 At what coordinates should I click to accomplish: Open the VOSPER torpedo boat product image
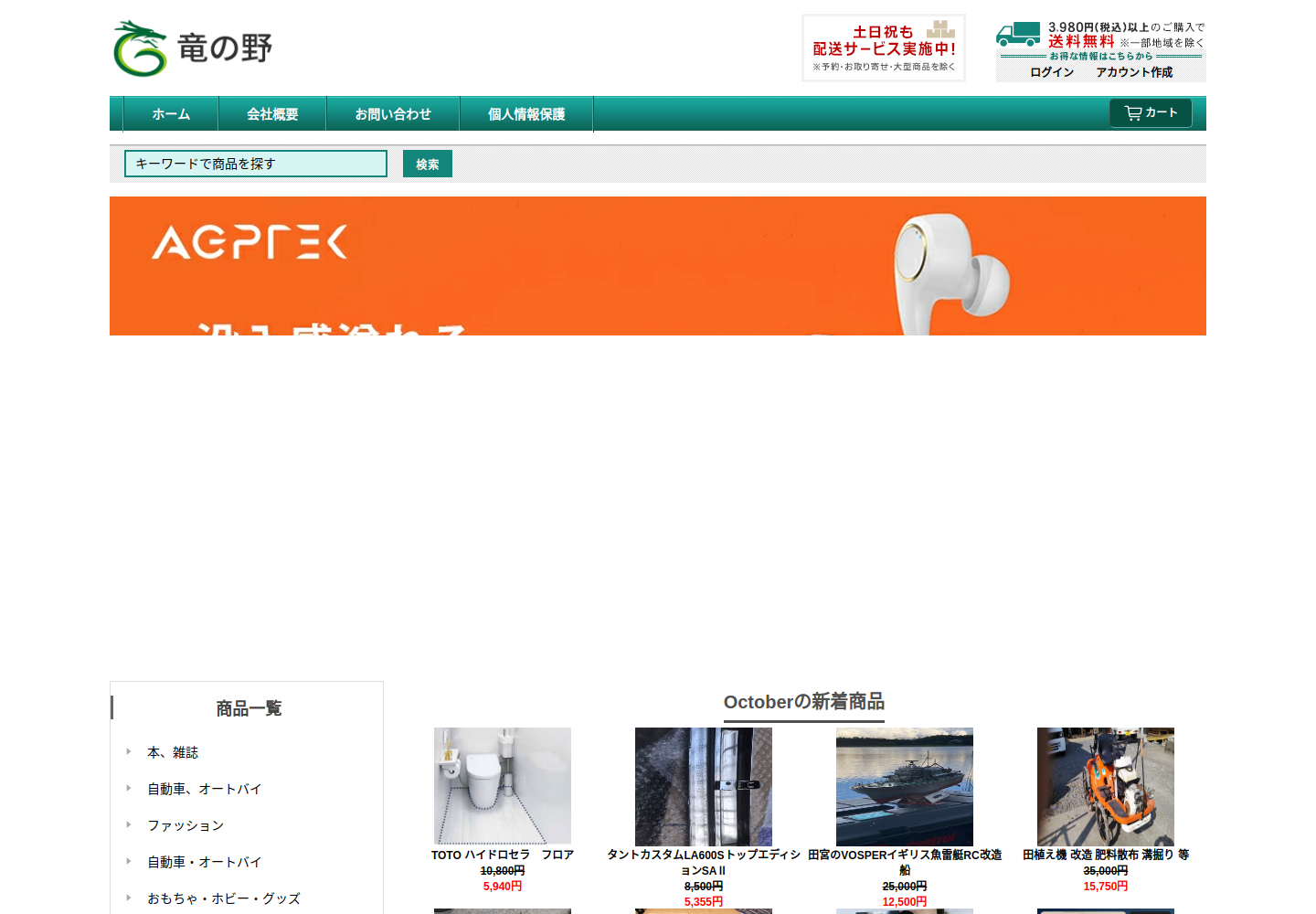[x=905, y=786]
